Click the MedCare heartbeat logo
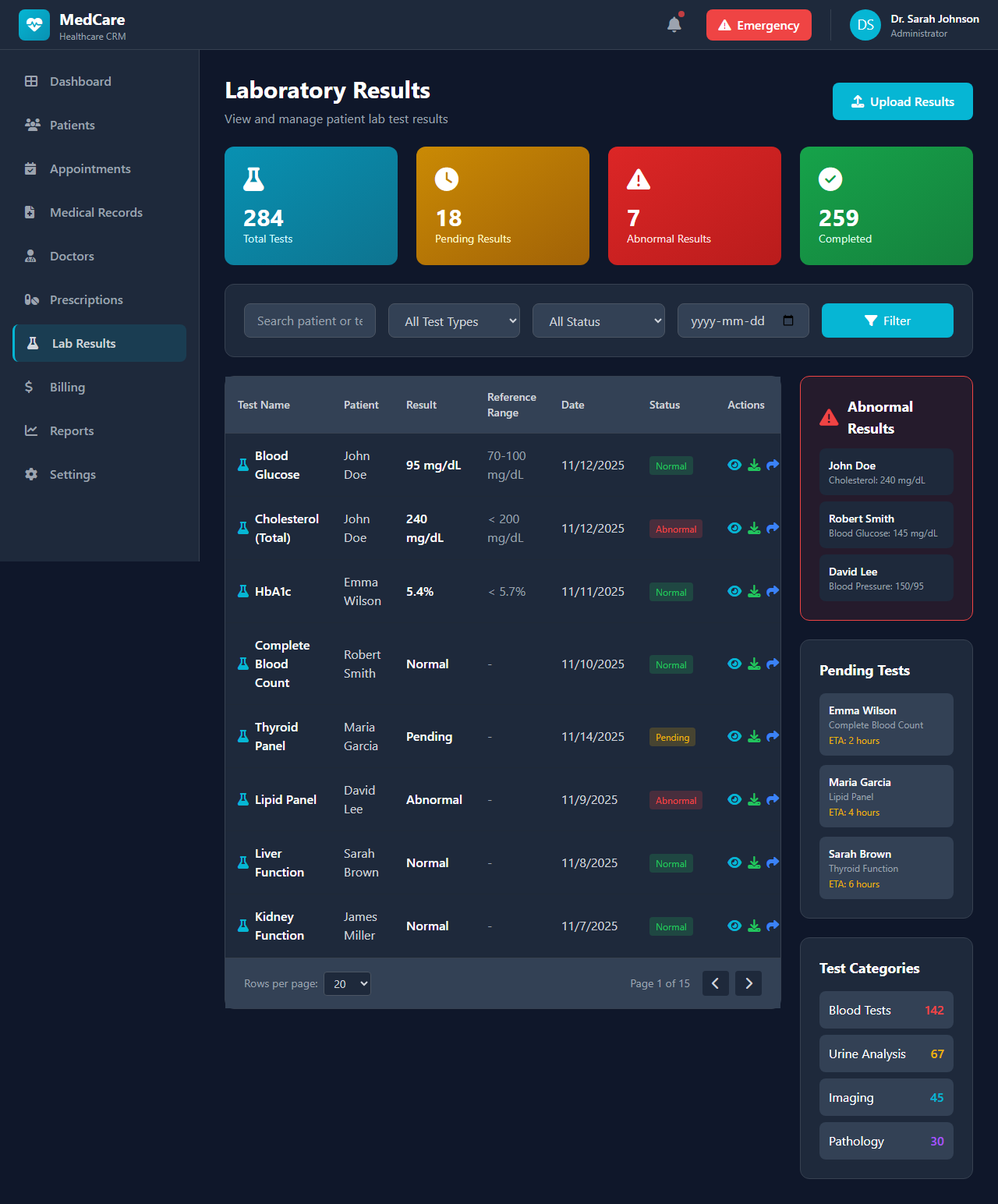 [34, 25]
